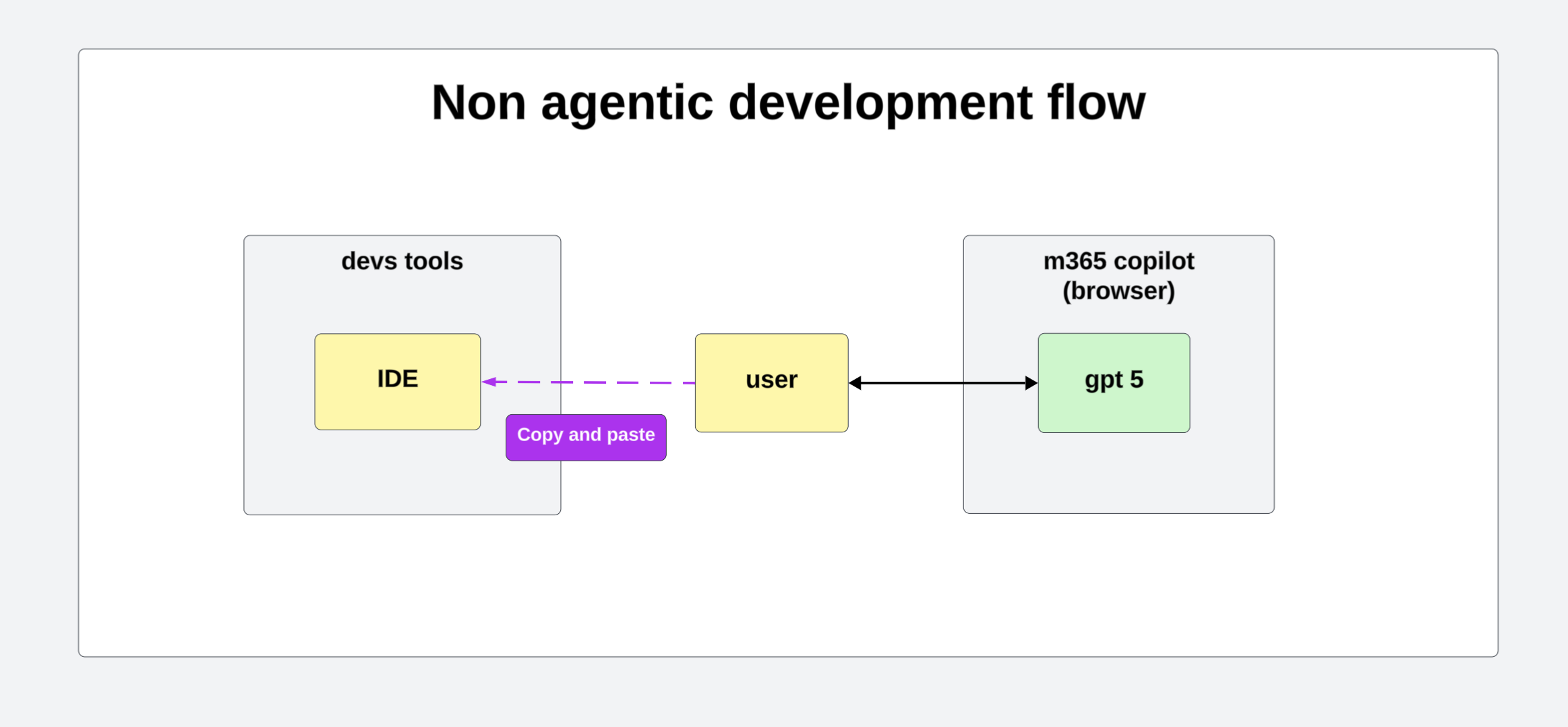Click the outer diagram frame border
This screenshot has height=727, width=1568.
coord(787,49)
